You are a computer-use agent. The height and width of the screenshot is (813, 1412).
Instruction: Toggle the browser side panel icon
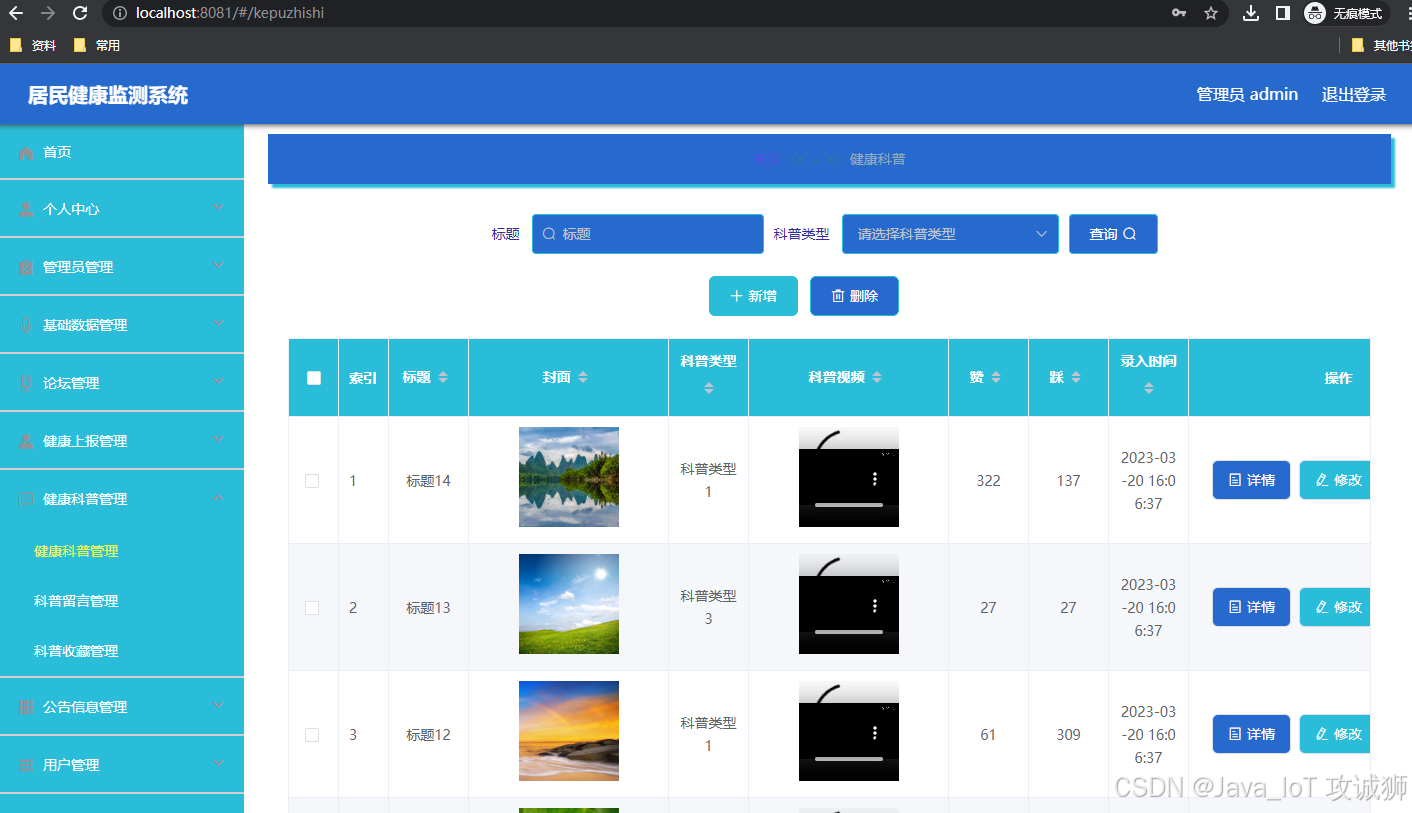[x=1283, y=13]
